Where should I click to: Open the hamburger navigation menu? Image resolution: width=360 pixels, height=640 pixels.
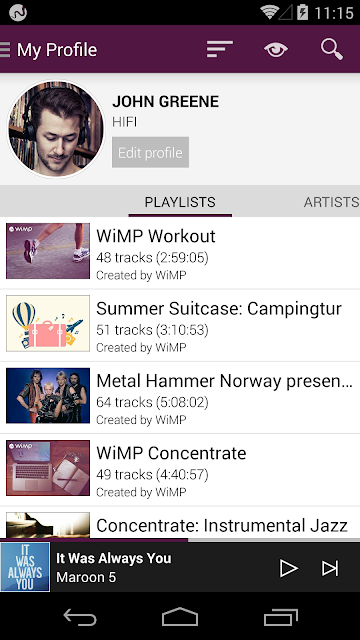pyautogui.click(x=5, y=49)
